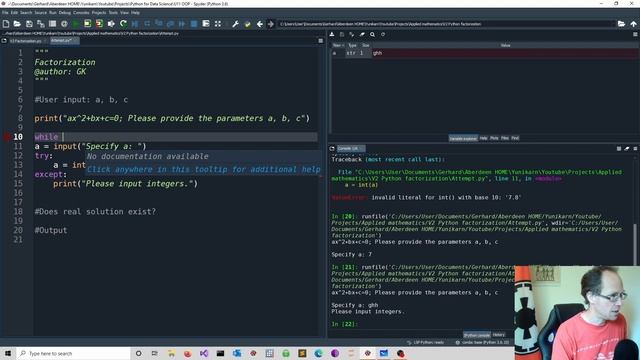
Task: Open console pane options menu
Action: coord(635,149)
